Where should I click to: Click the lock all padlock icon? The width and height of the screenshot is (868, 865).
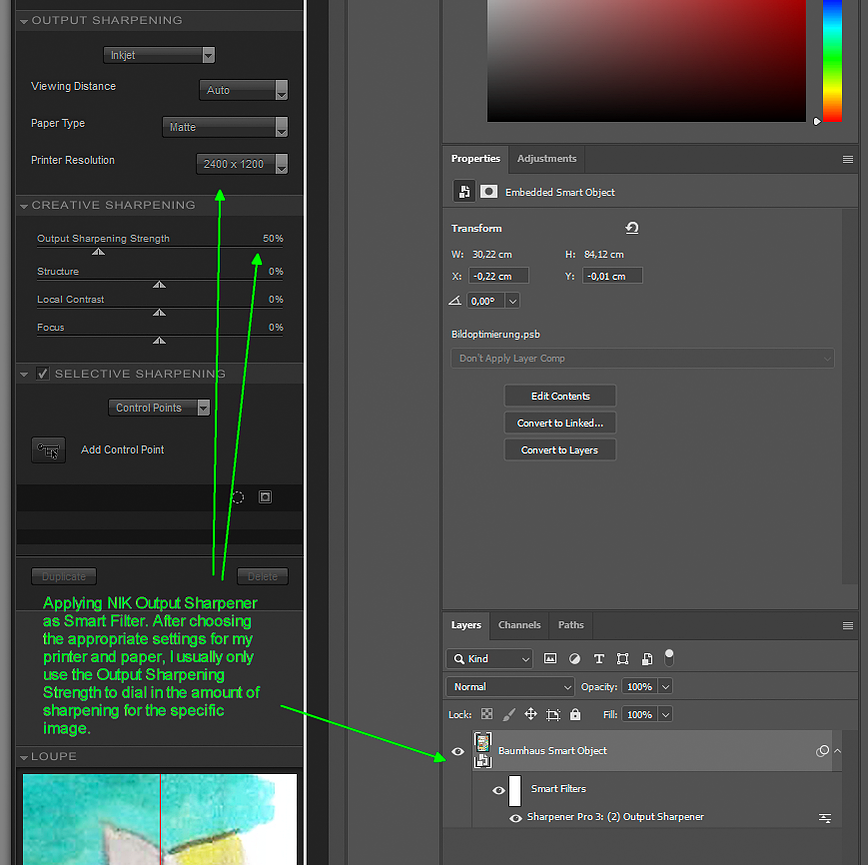pos(575,714)
